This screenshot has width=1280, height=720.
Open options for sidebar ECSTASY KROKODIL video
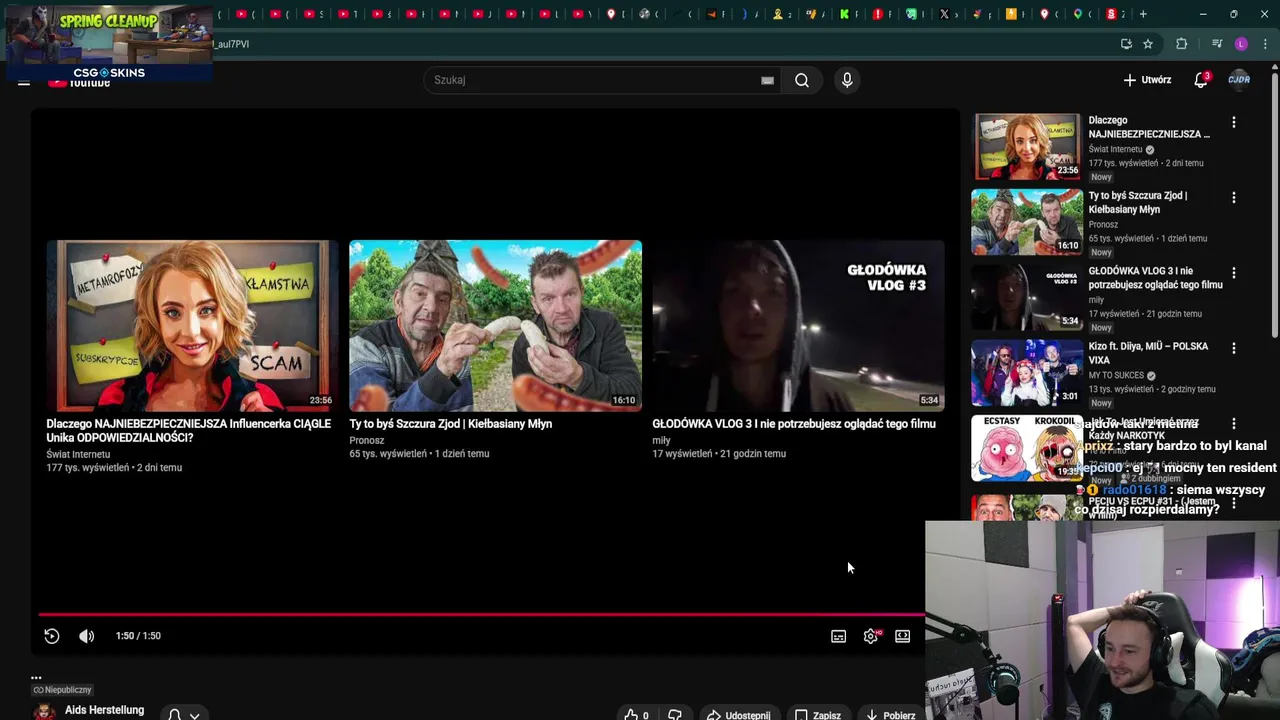[x=1234, y=424]
